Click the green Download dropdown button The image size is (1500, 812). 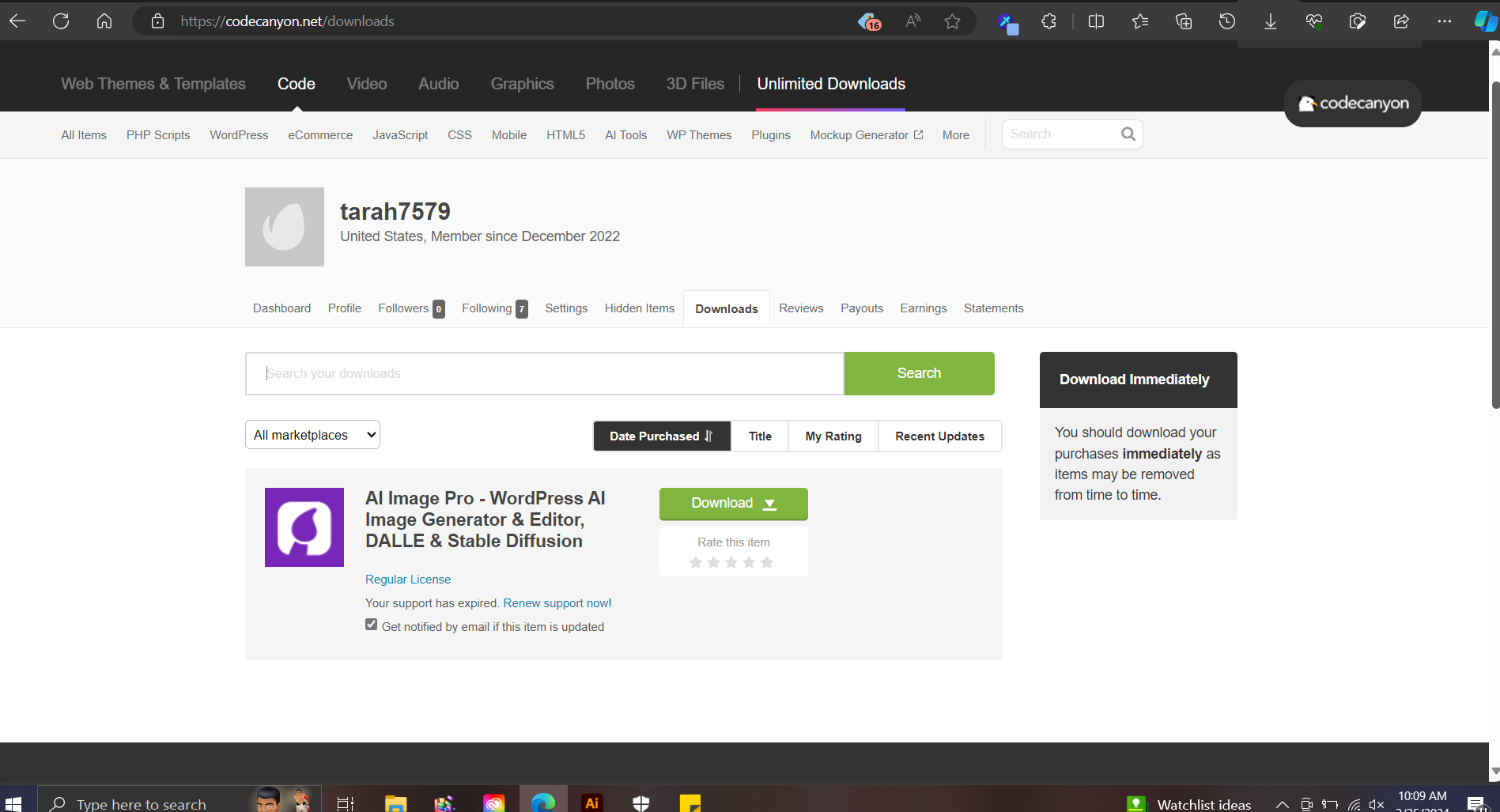pos(734,504)
